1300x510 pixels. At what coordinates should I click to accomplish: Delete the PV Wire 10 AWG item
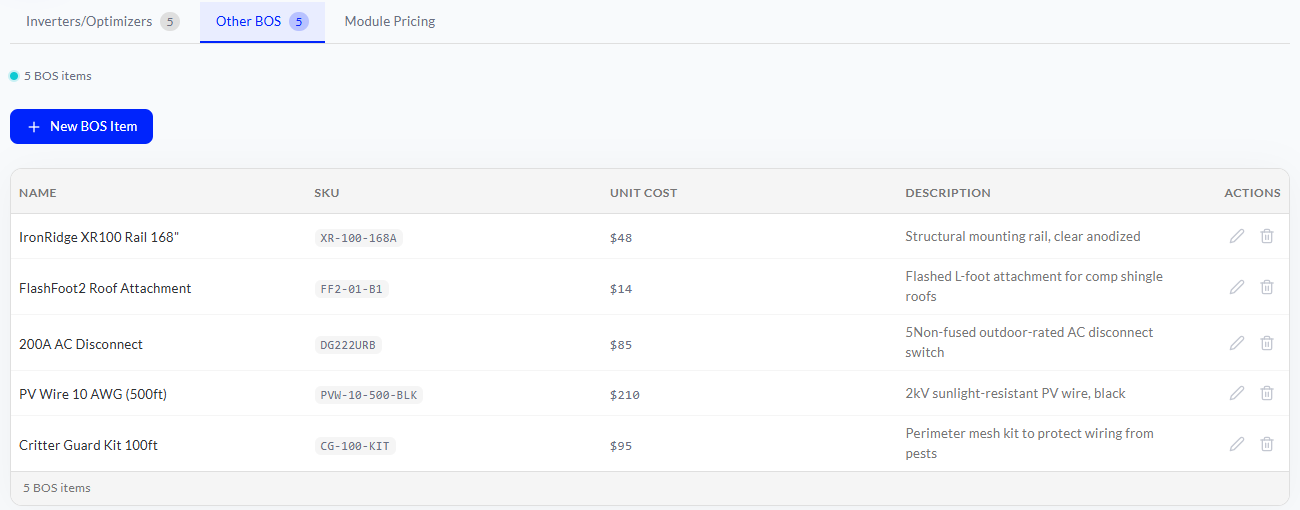tap(1267, 393)
